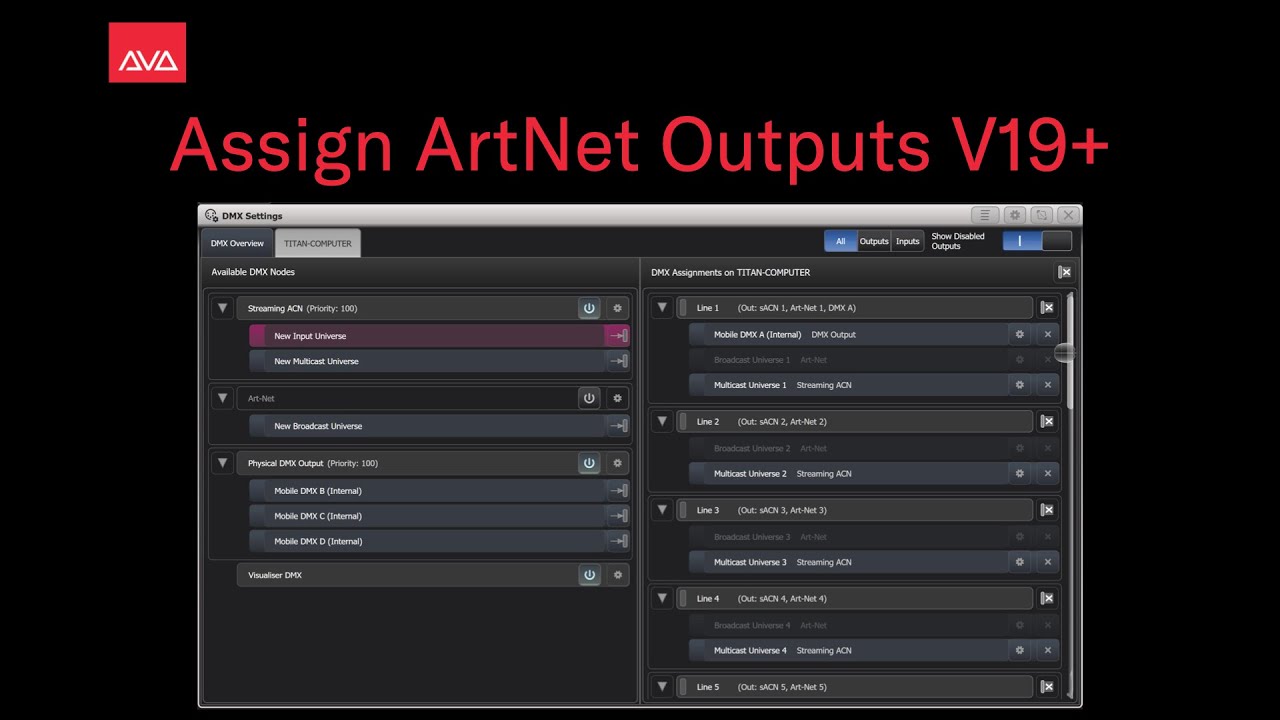Collapse Line 3 assignments
The image size is (1280, 720).
(662, 510)
